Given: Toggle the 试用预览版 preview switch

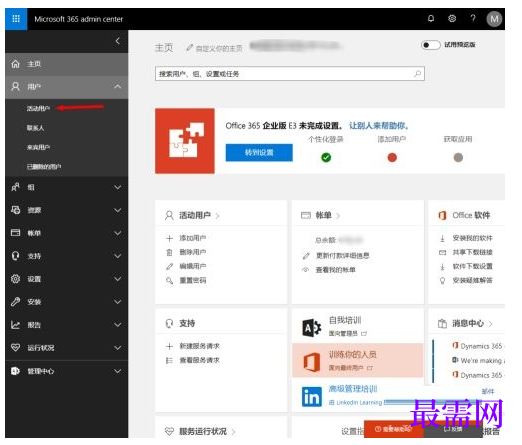Looking at the screenshot, I should (x=430, y=45).
